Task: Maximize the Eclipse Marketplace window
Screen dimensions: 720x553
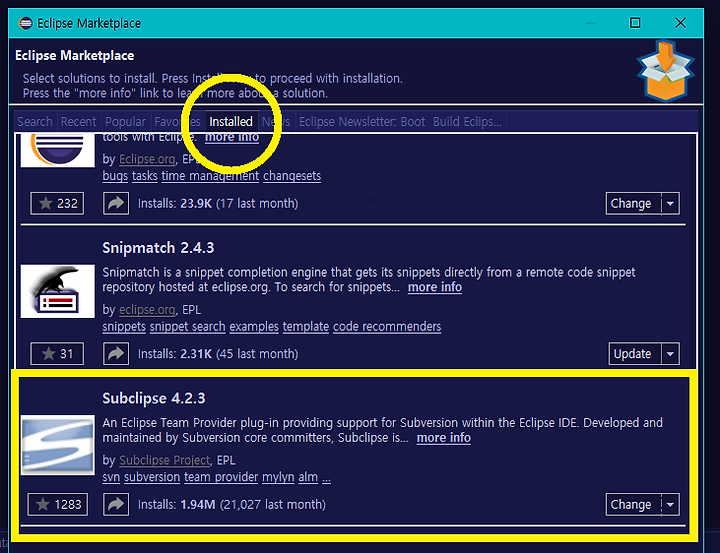Action: pyautogui.click(x=635, y=23)
